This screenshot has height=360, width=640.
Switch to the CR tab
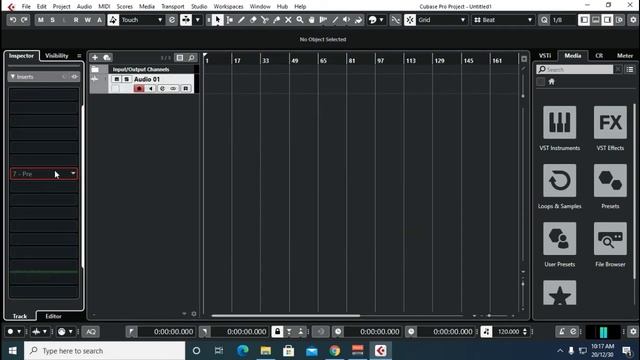point(599,56)
